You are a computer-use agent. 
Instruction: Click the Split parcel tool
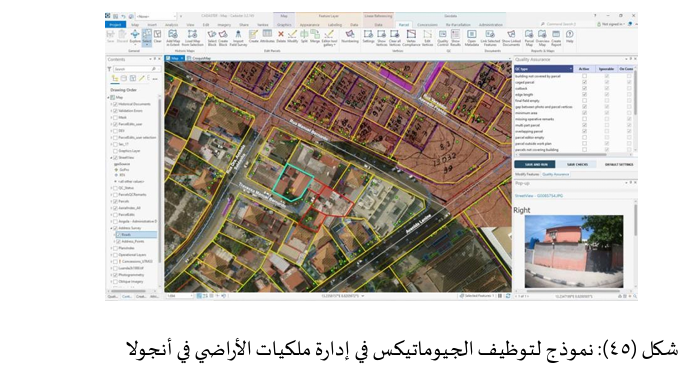(x=304, y=37)
